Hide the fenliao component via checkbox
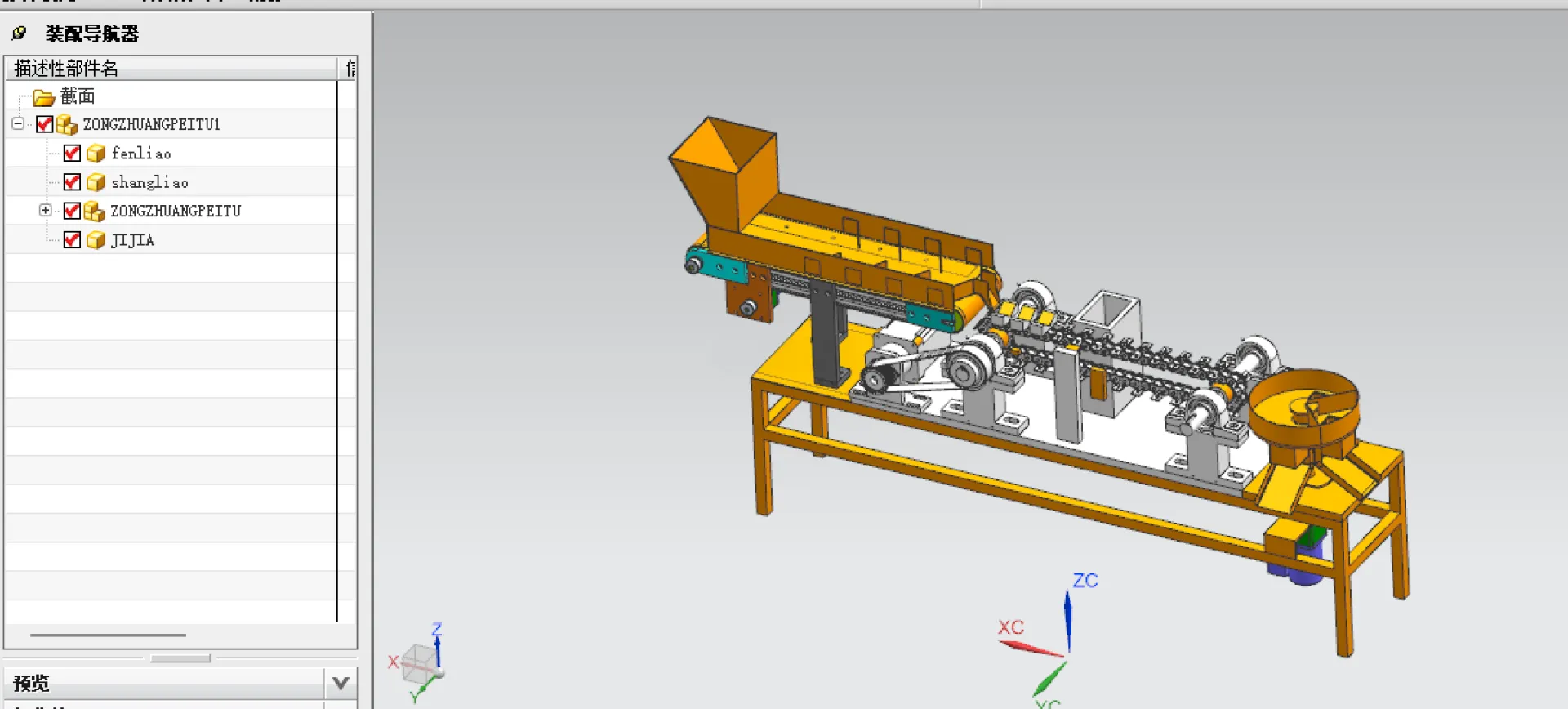 [72, 153]
